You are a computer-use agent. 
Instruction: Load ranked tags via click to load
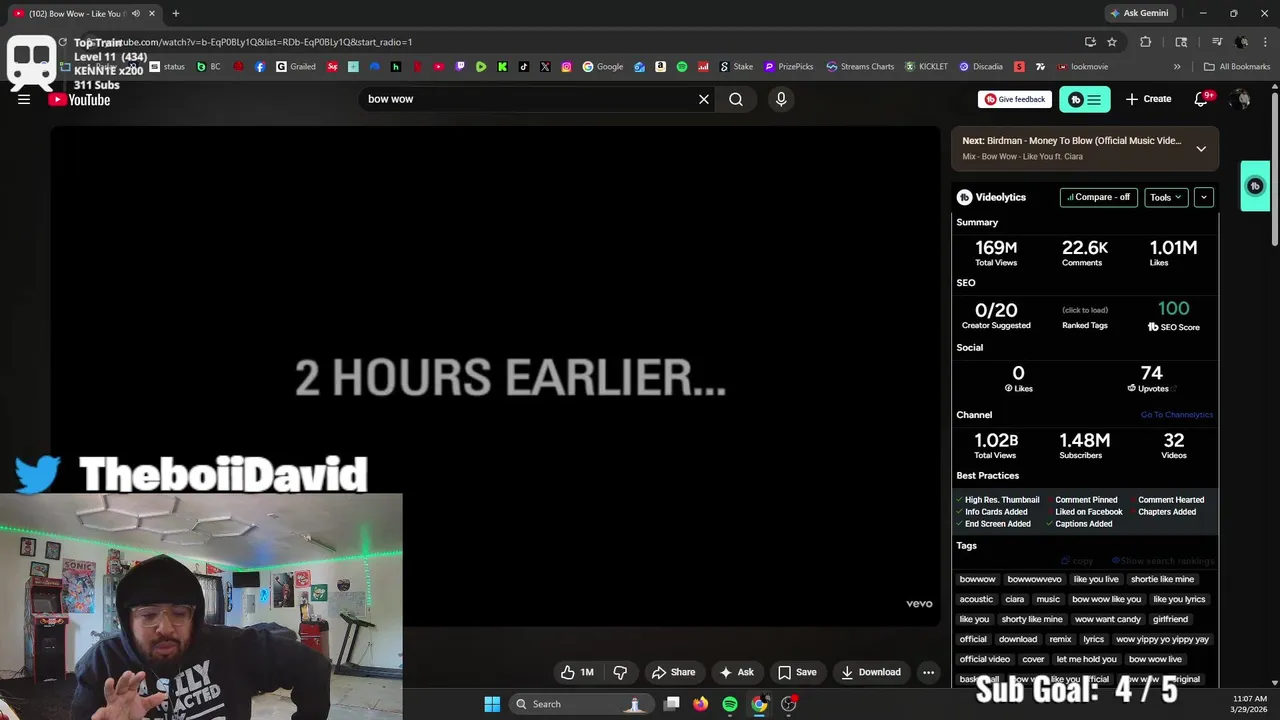point(1085,310)
